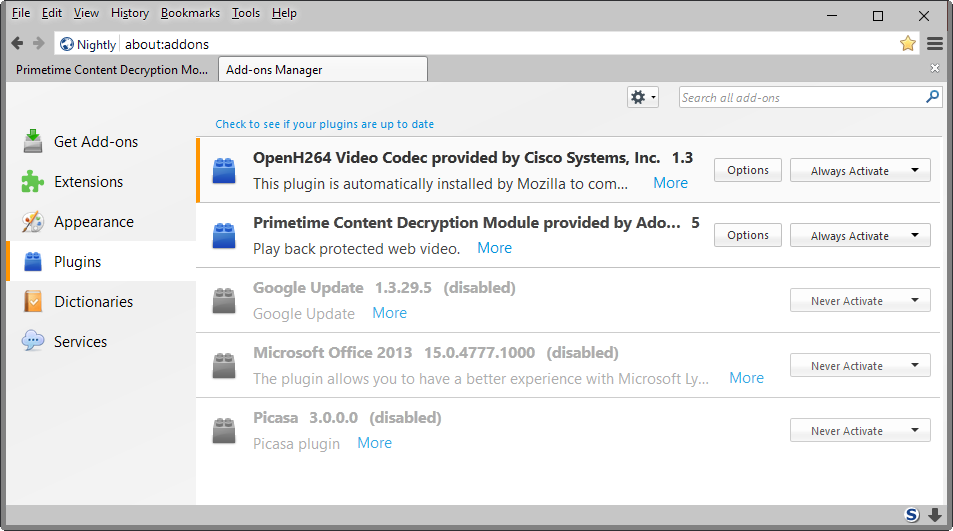
Task: Select the Add-ons Manager tab
Action: pyautogui.click(x=323, y=69)
